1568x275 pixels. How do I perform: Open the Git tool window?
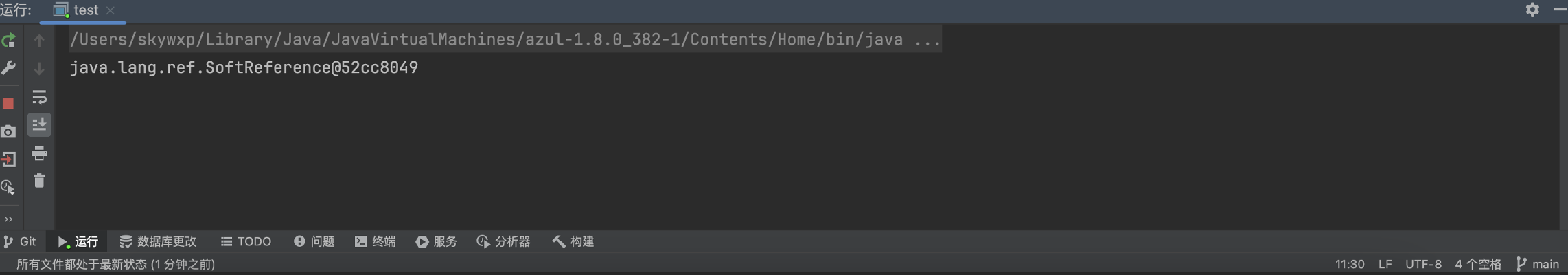pos(20,241)
